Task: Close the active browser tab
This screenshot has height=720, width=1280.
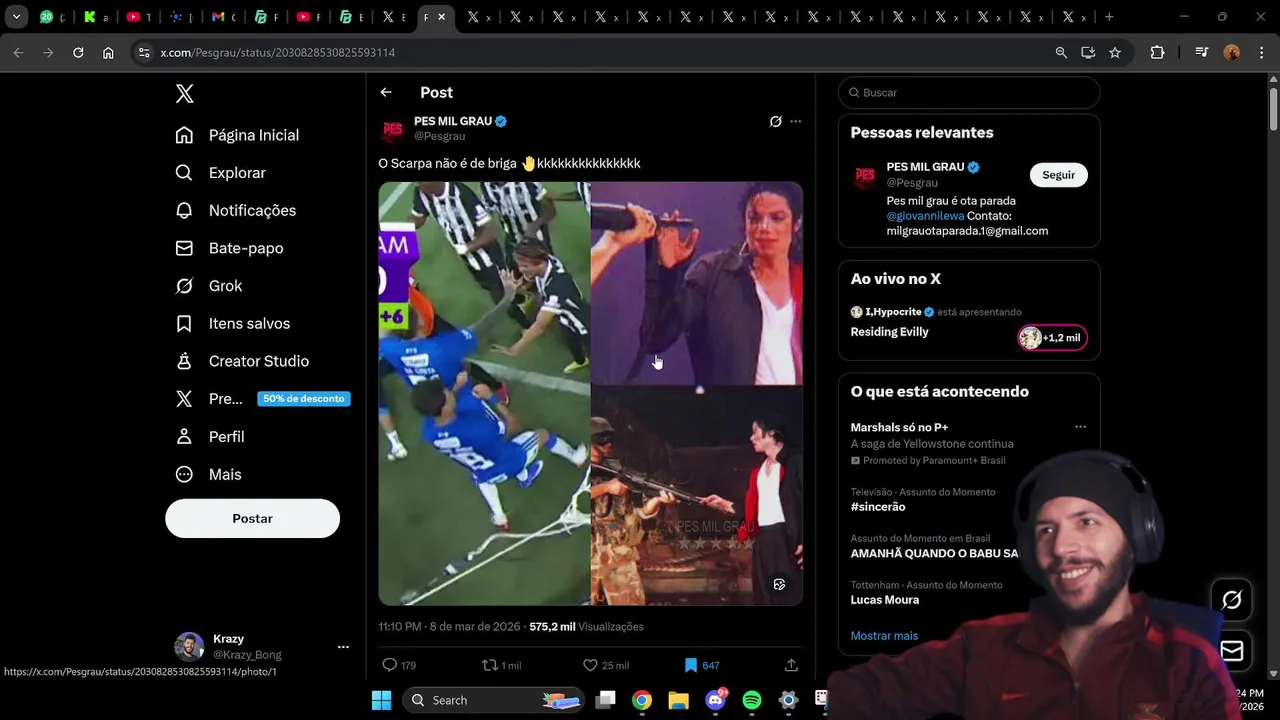Action: [x=441, y=17]
